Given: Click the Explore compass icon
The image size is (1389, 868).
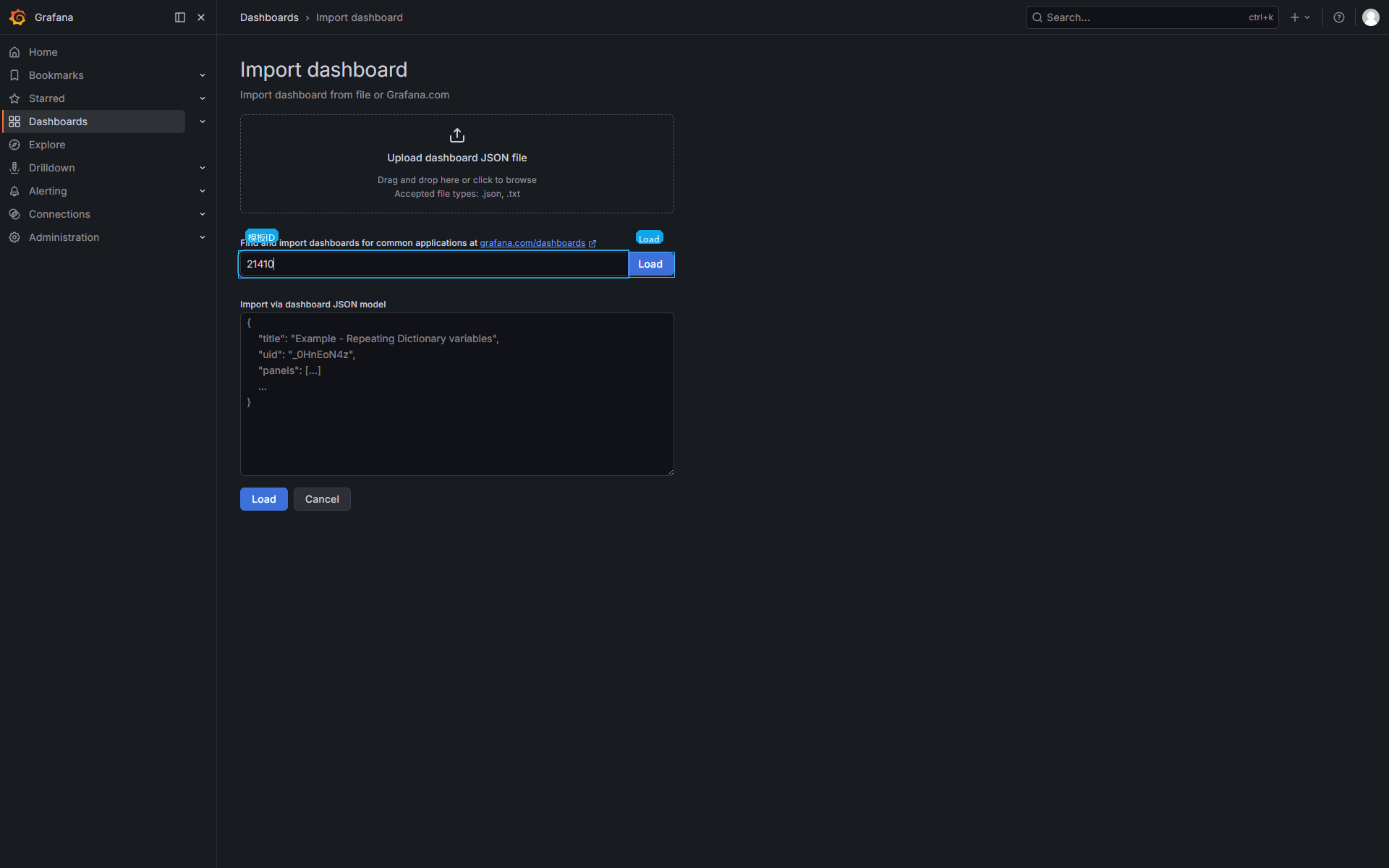Looking at the screenshot, I should pos(14,145).
